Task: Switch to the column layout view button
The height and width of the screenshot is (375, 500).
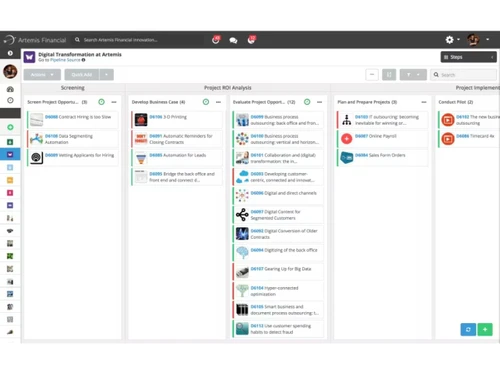Action: coord(389,75)
